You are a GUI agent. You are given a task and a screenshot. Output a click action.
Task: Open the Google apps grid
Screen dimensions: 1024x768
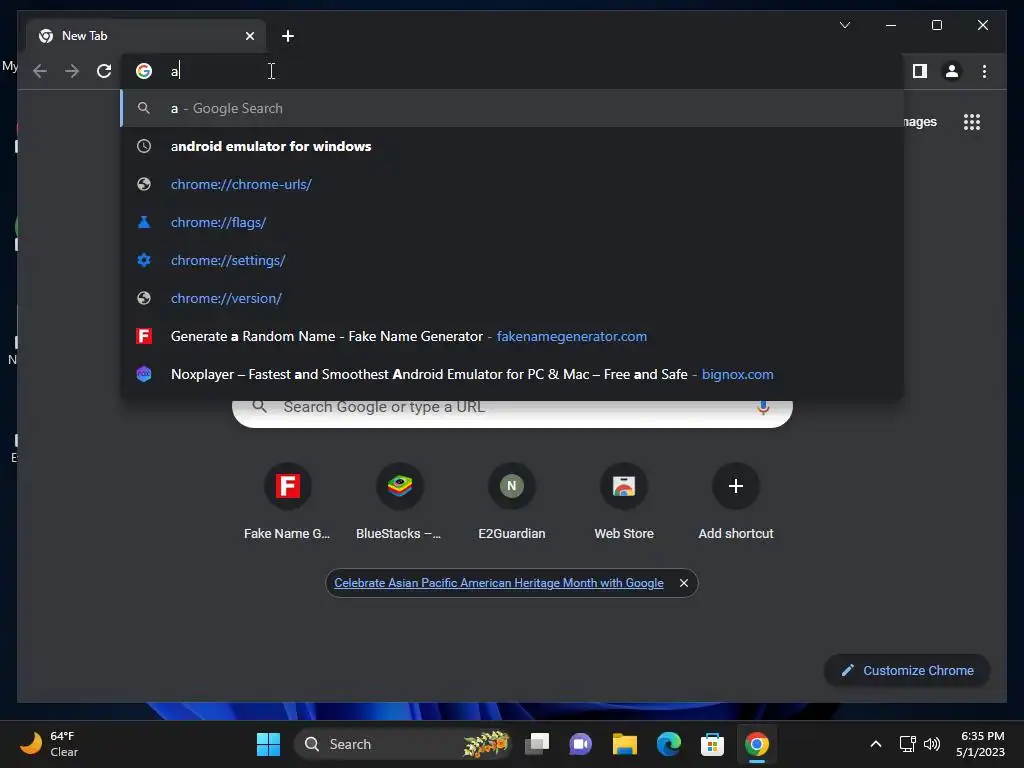coord(972,122)
